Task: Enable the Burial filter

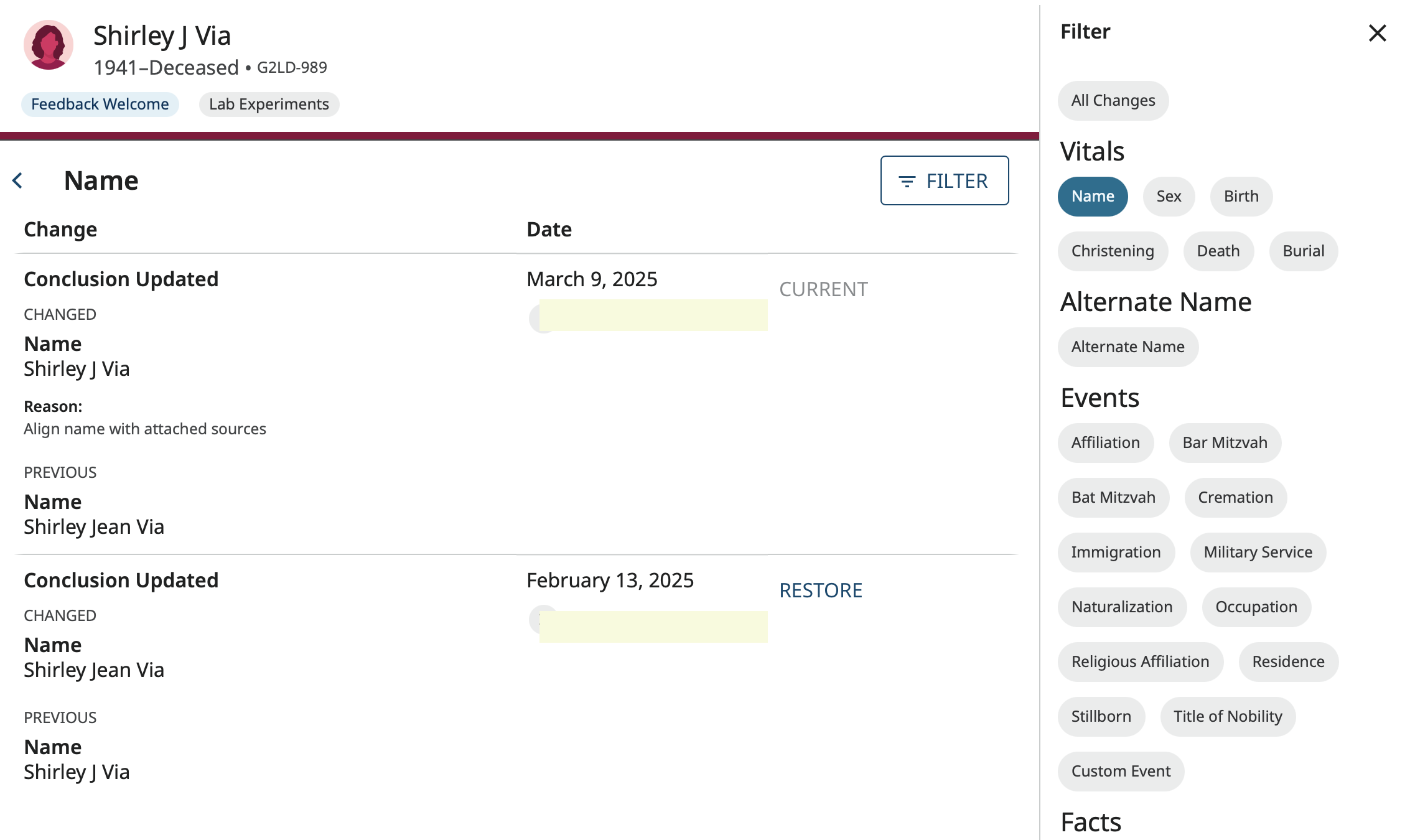Action: [1303, 251]
